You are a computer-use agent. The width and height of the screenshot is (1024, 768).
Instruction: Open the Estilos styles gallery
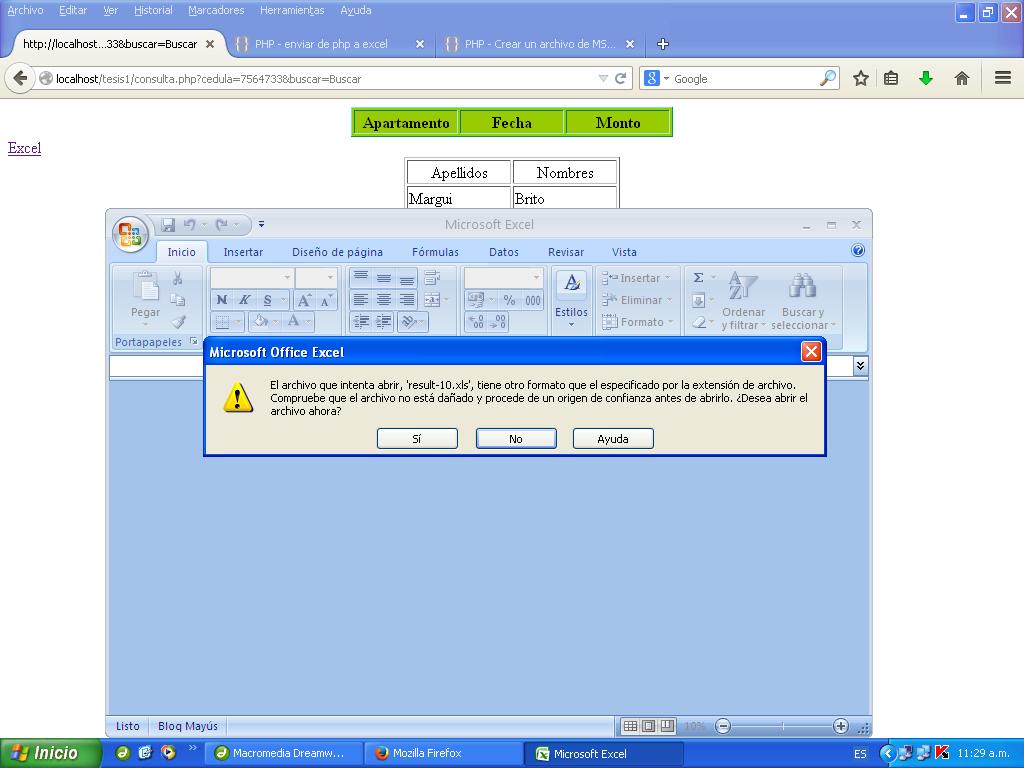(571, 298)
